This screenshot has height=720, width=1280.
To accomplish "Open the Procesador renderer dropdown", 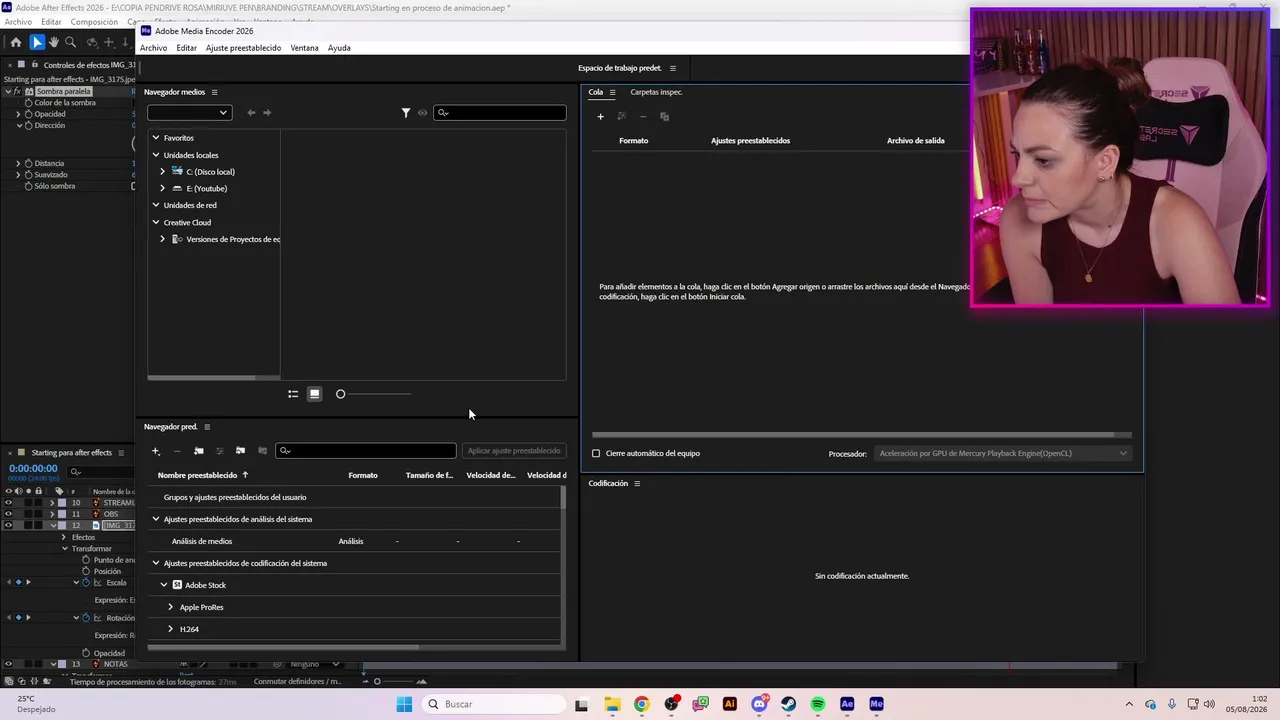I will 1003,454.
